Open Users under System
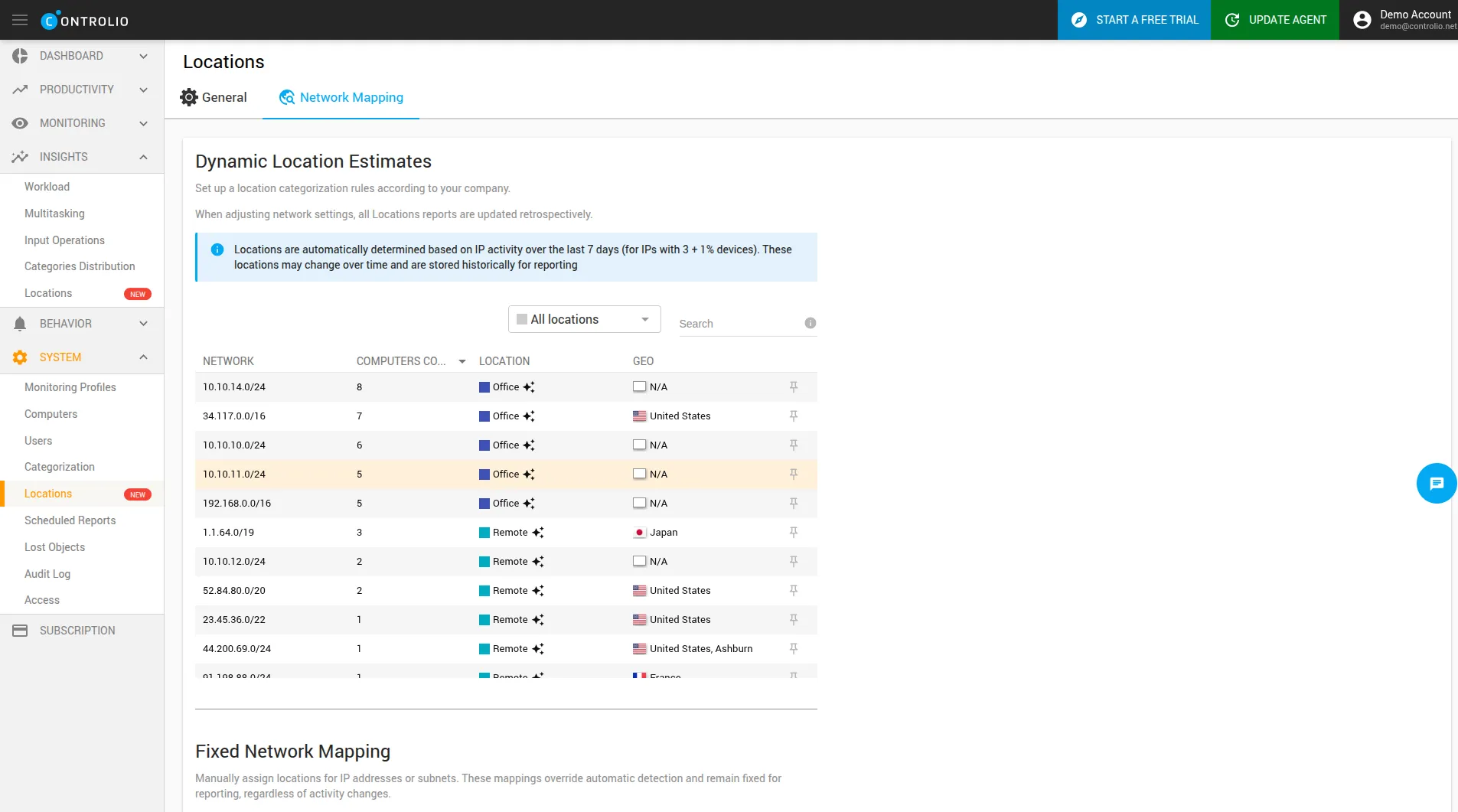Screen dimensions: 1458x812 point(38,441)
